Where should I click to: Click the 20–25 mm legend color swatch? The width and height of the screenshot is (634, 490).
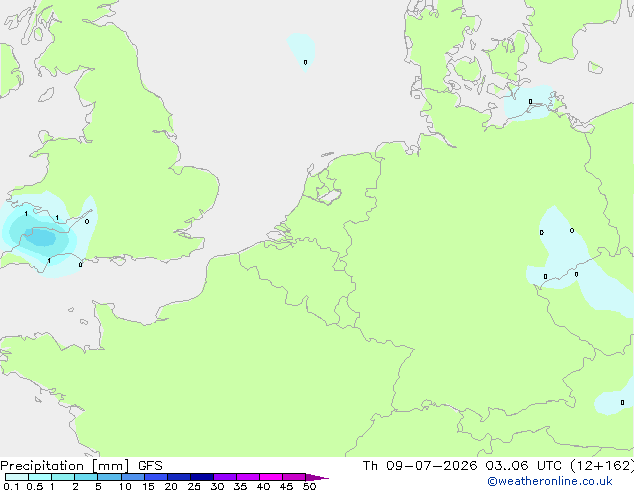click(x=179, y=477)
